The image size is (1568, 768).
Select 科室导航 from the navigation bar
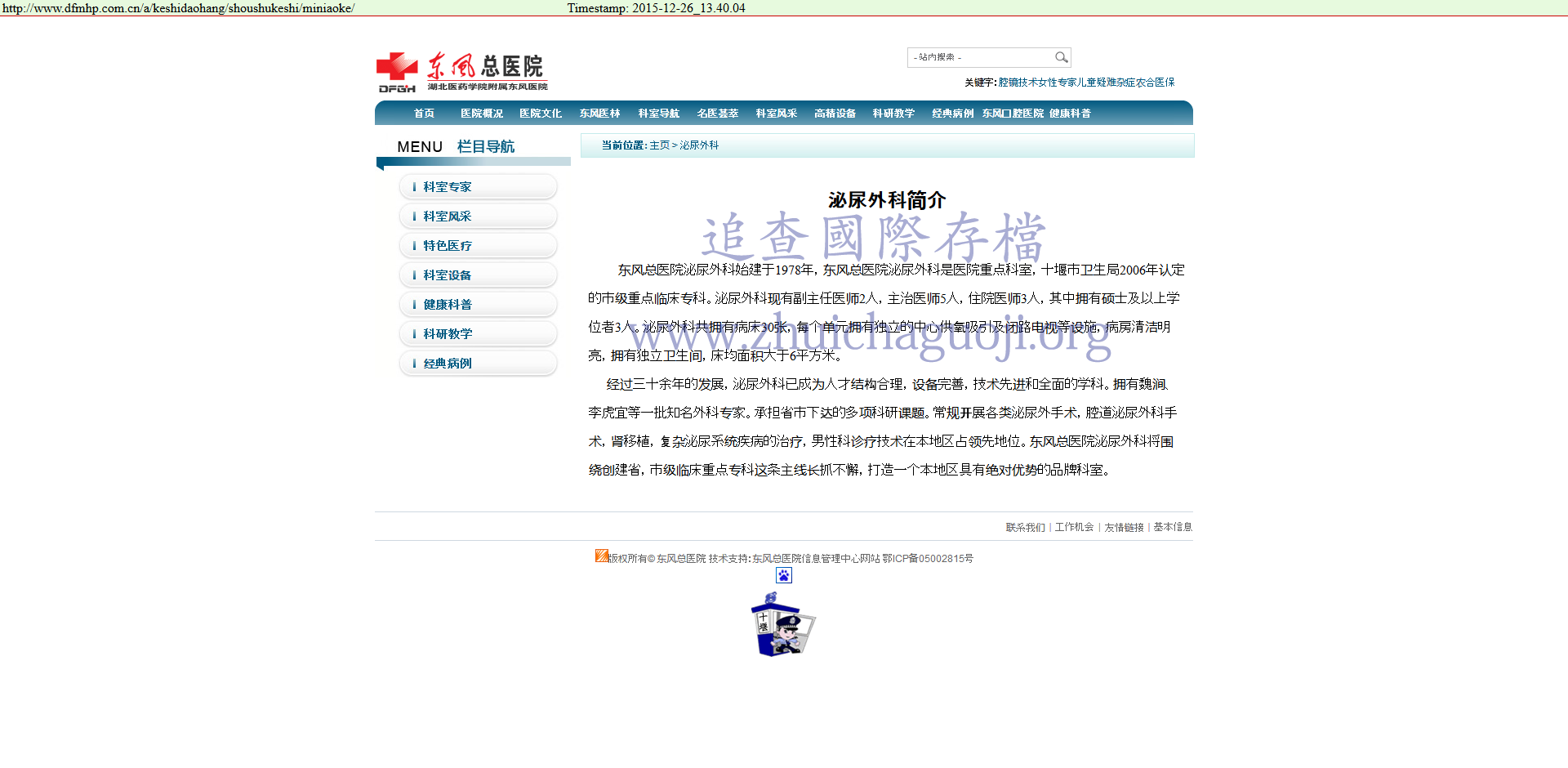(658, 114)
